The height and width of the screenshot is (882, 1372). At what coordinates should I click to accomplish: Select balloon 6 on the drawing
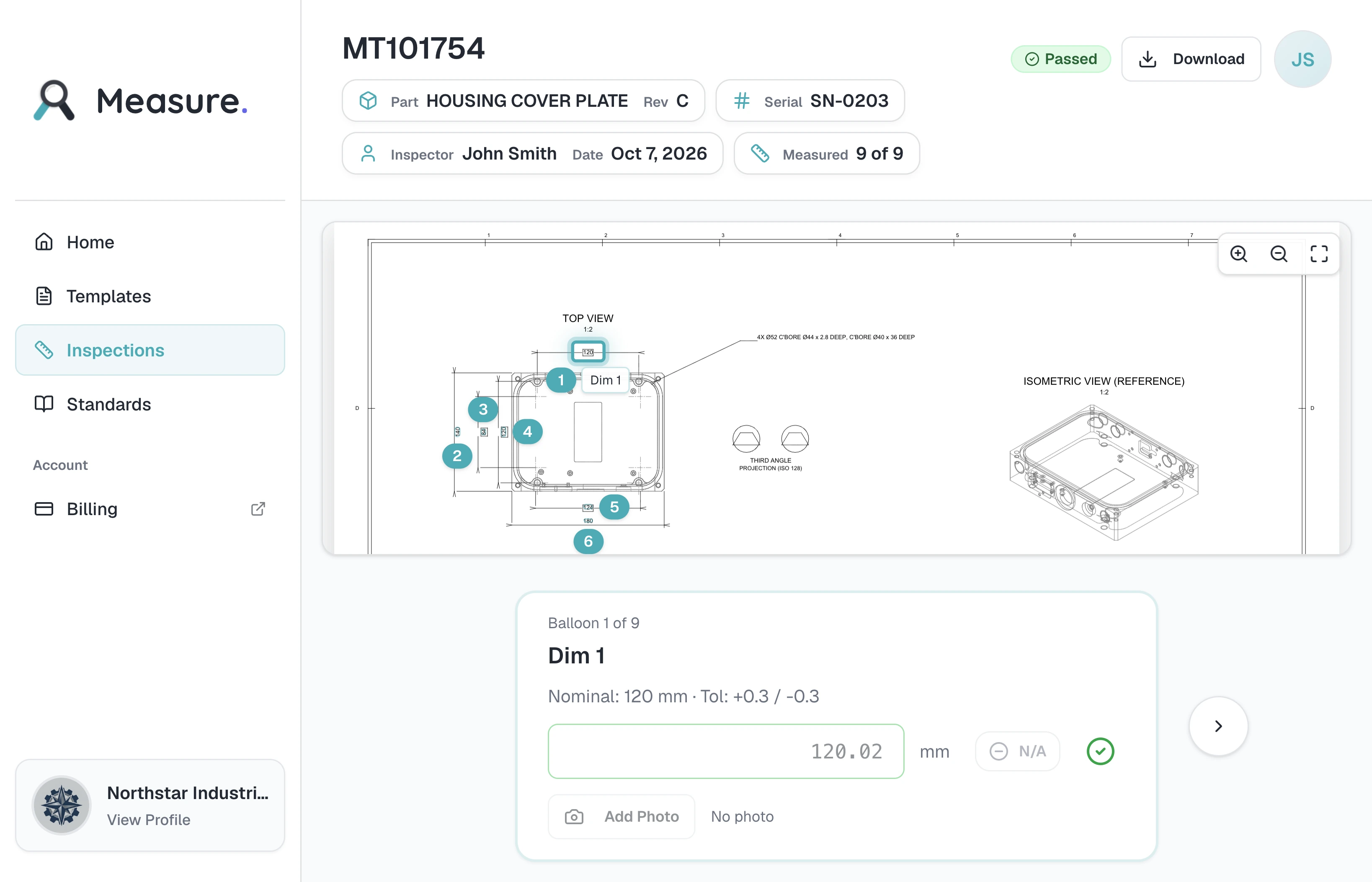click(588, 541)
